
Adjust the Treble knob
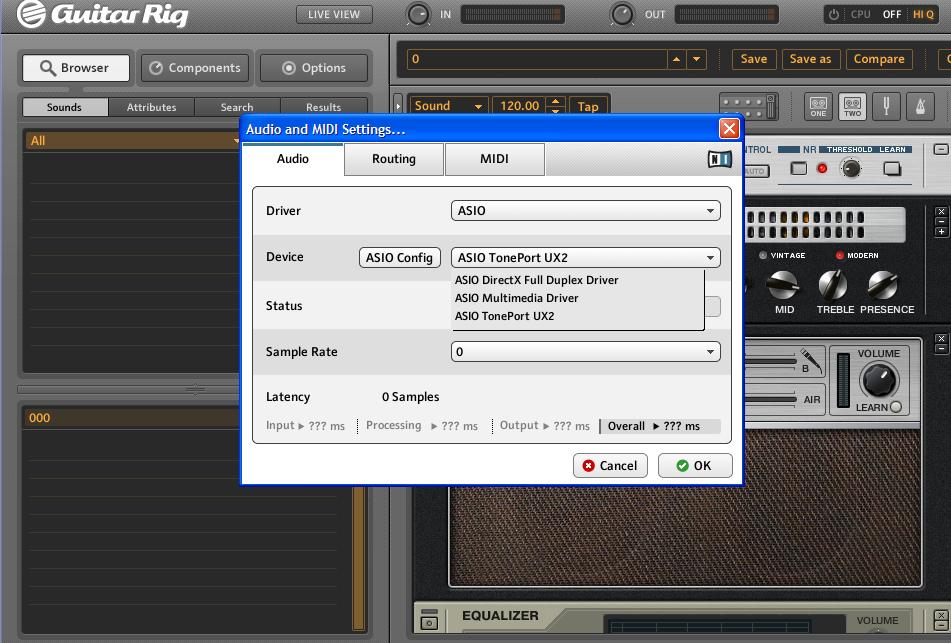coord(832,286)
